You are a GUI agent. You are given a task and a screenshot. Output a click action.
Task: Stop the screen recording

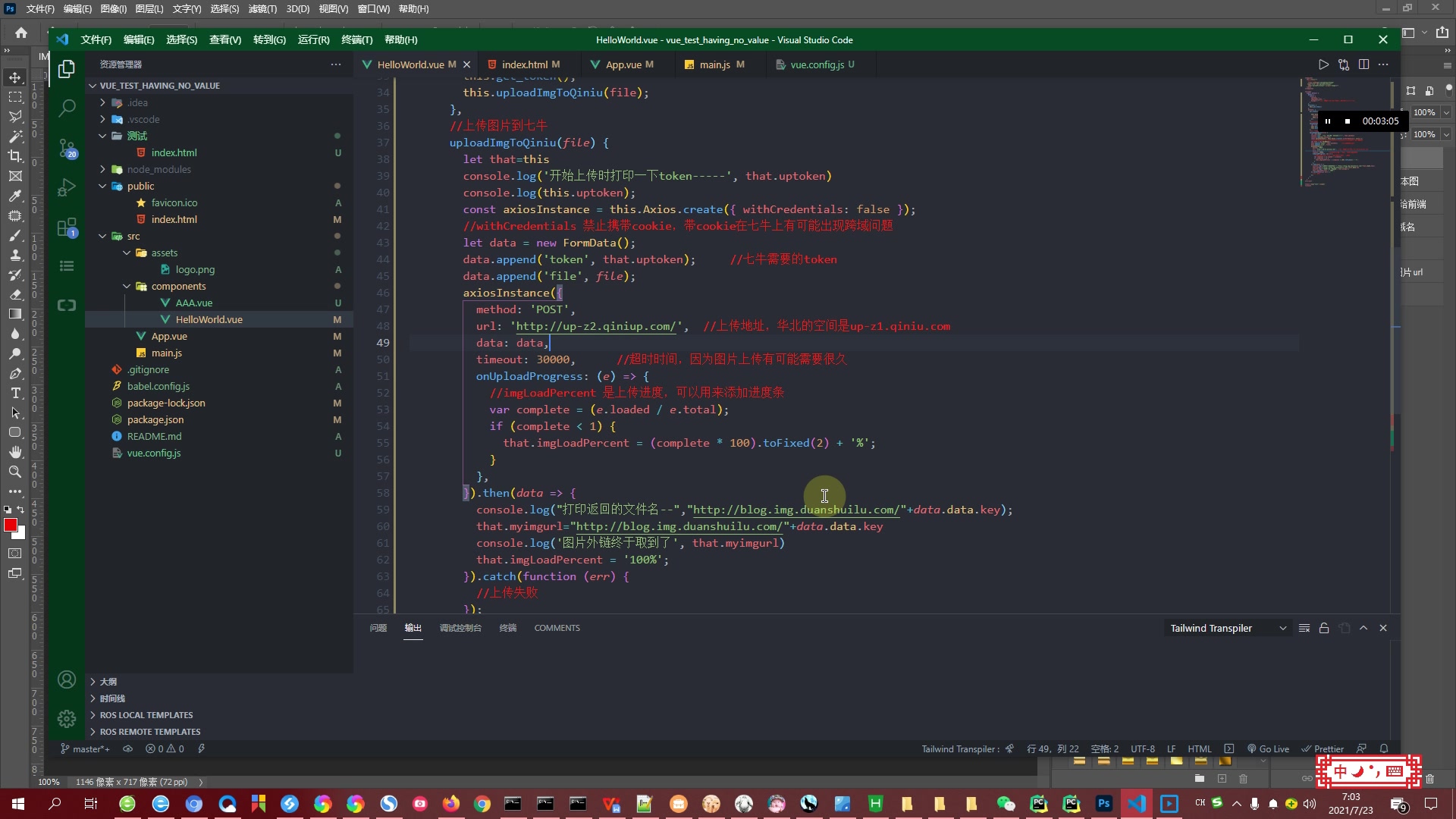[x=1348, y=121]
